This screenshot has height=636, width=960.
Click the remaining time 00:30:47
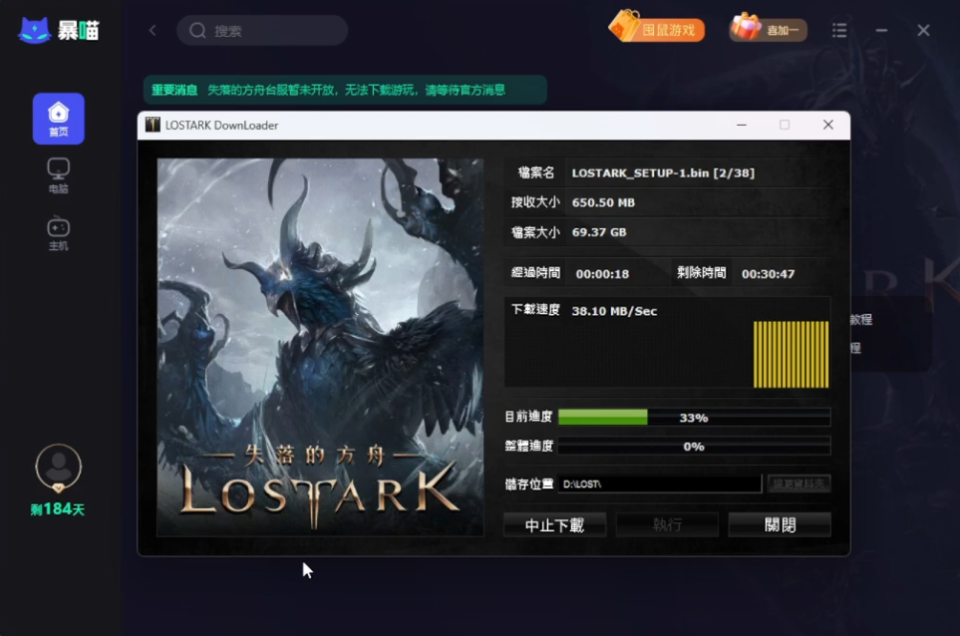[768, 274]
